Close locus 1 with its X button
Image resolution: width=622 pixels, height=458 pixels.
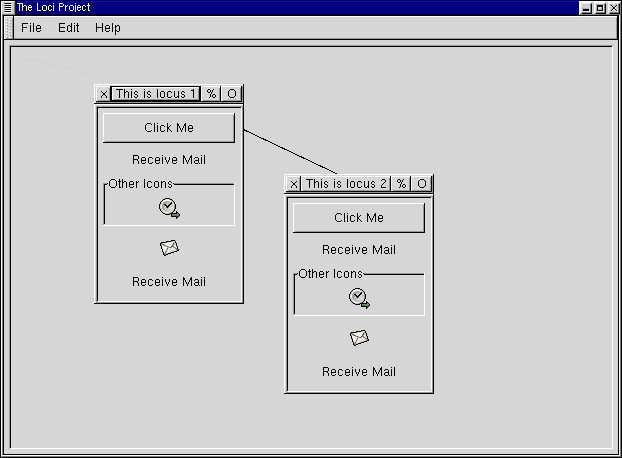[104, 94]
